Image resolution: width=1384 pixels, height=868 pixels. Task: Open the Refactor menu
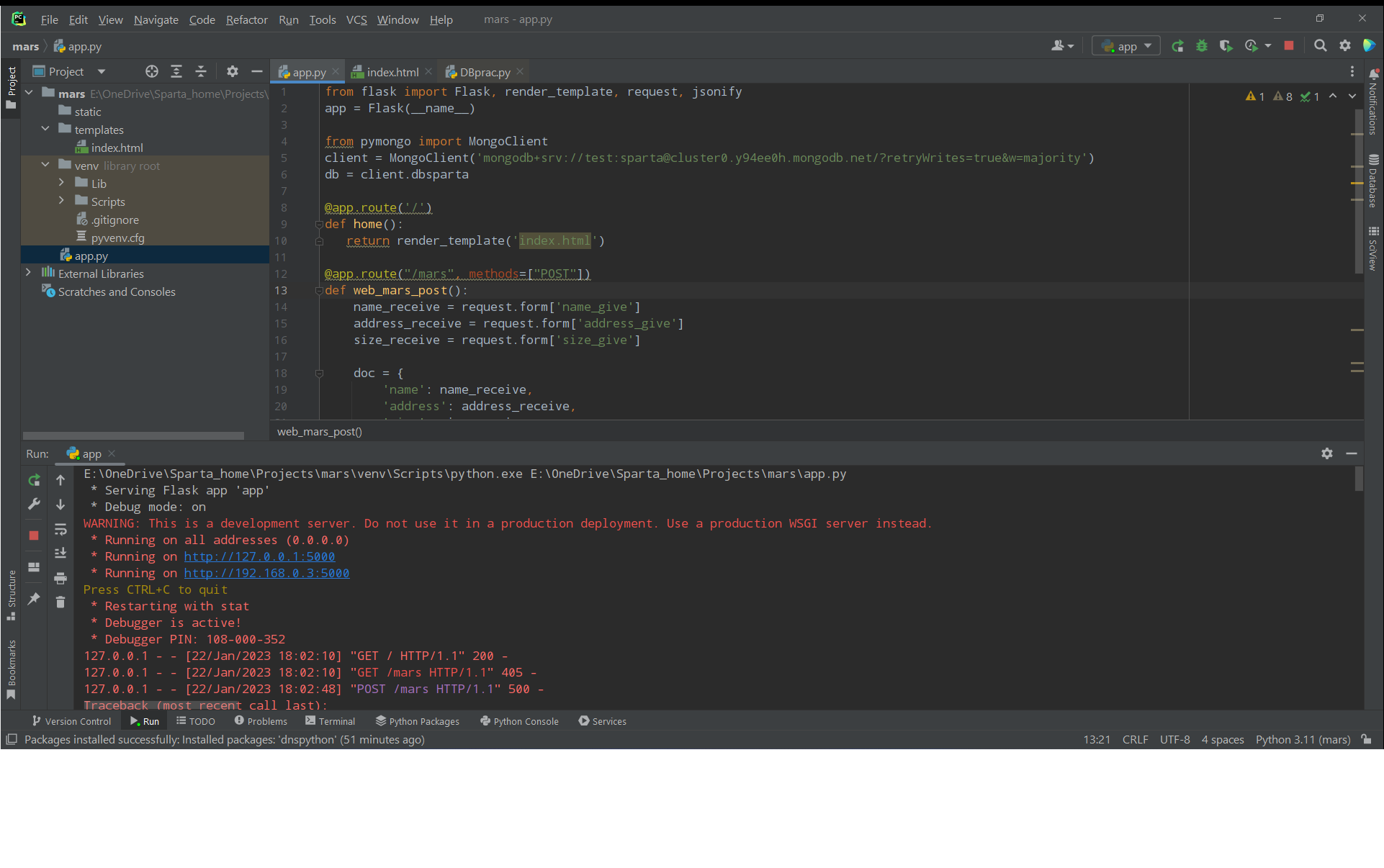(x=246, y=19)
